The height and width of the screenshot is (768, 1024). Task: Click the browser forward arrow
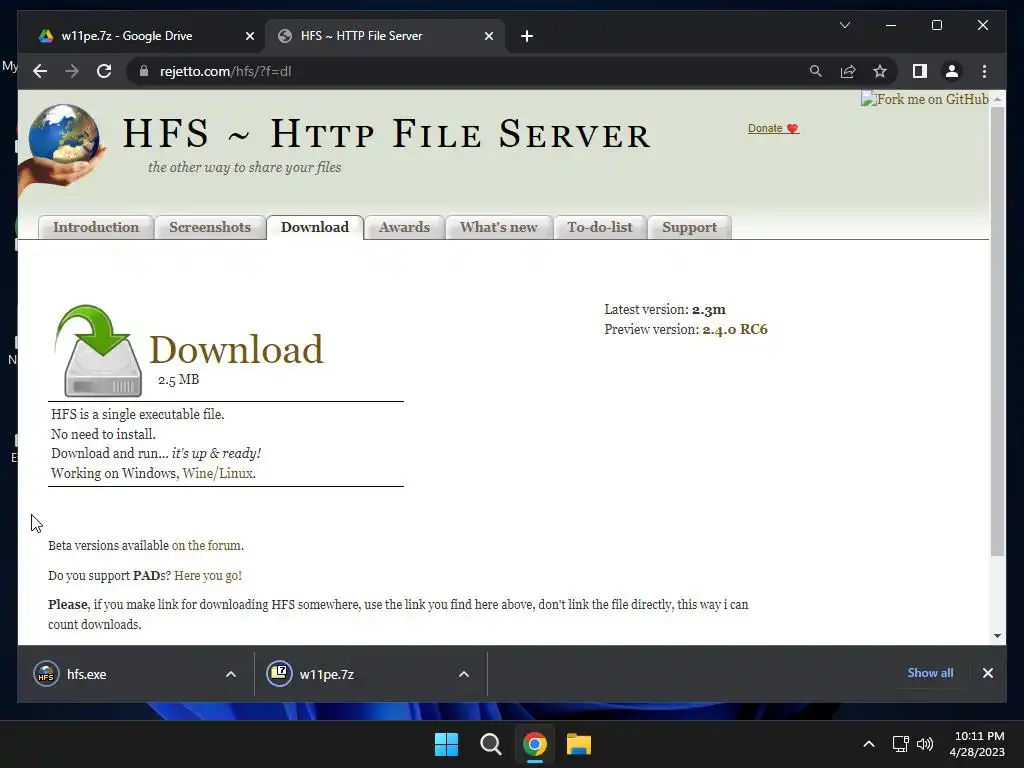[72, 71]
